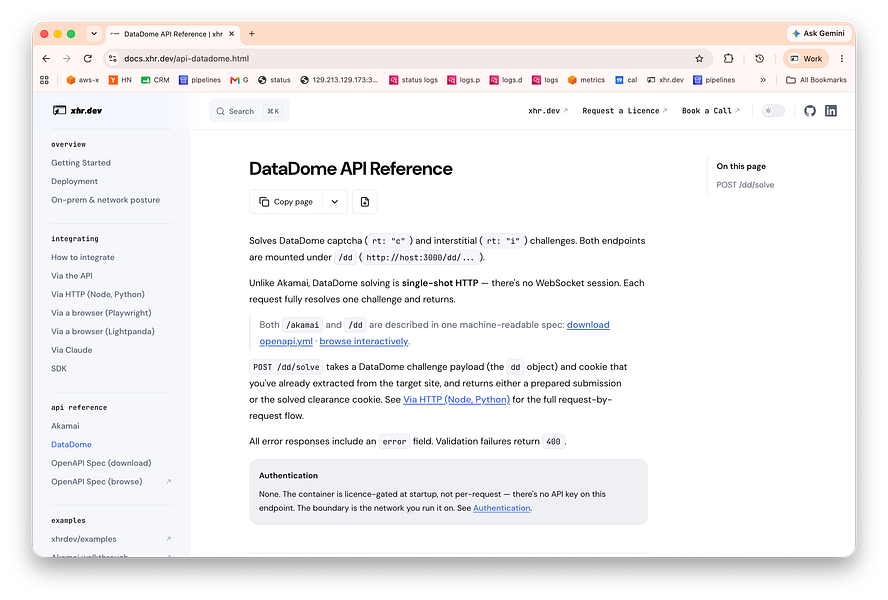888x600 pixels.
Task: Reload the page with the refresh icon
Action: (x=88, y=58)
